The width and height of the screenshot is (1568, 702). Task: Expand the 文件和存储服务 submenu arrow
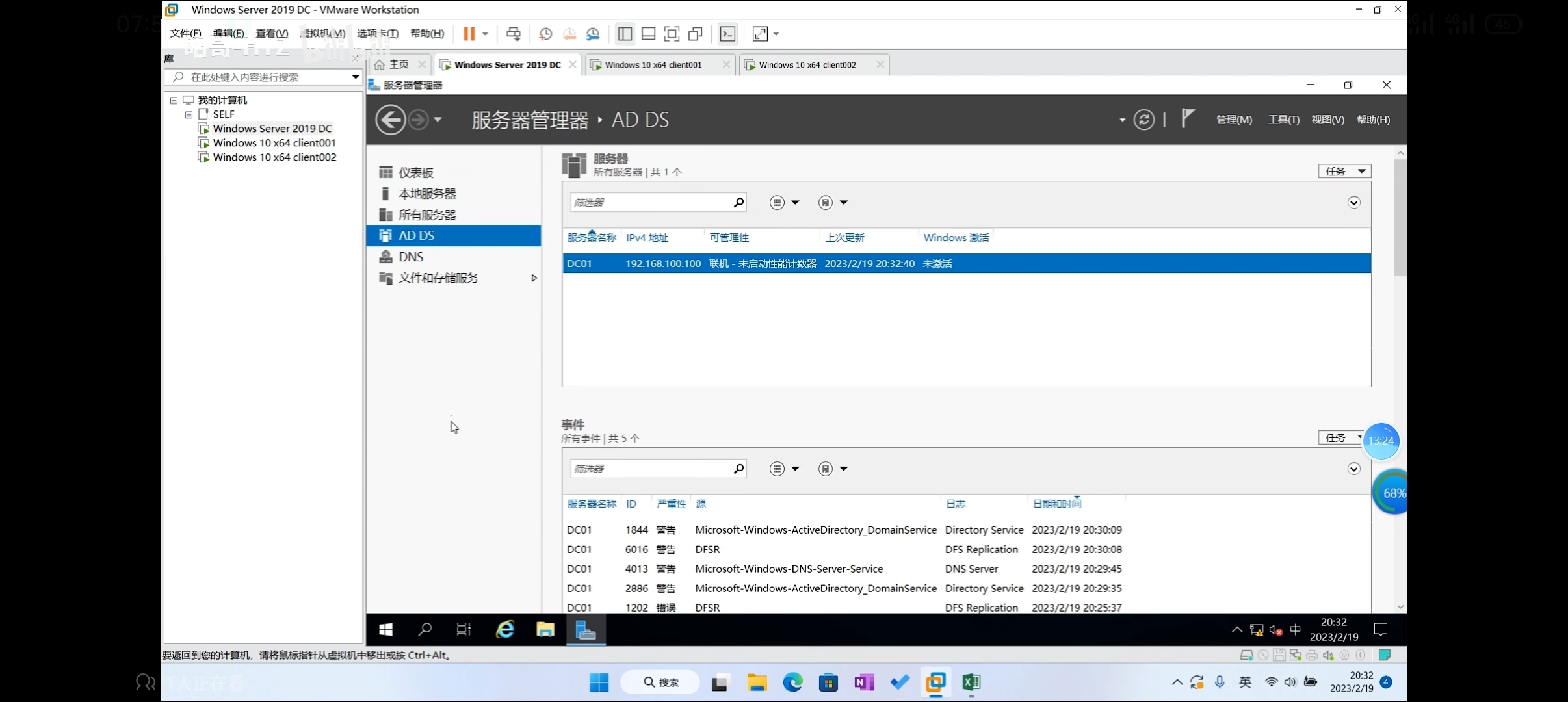(534, 278)
